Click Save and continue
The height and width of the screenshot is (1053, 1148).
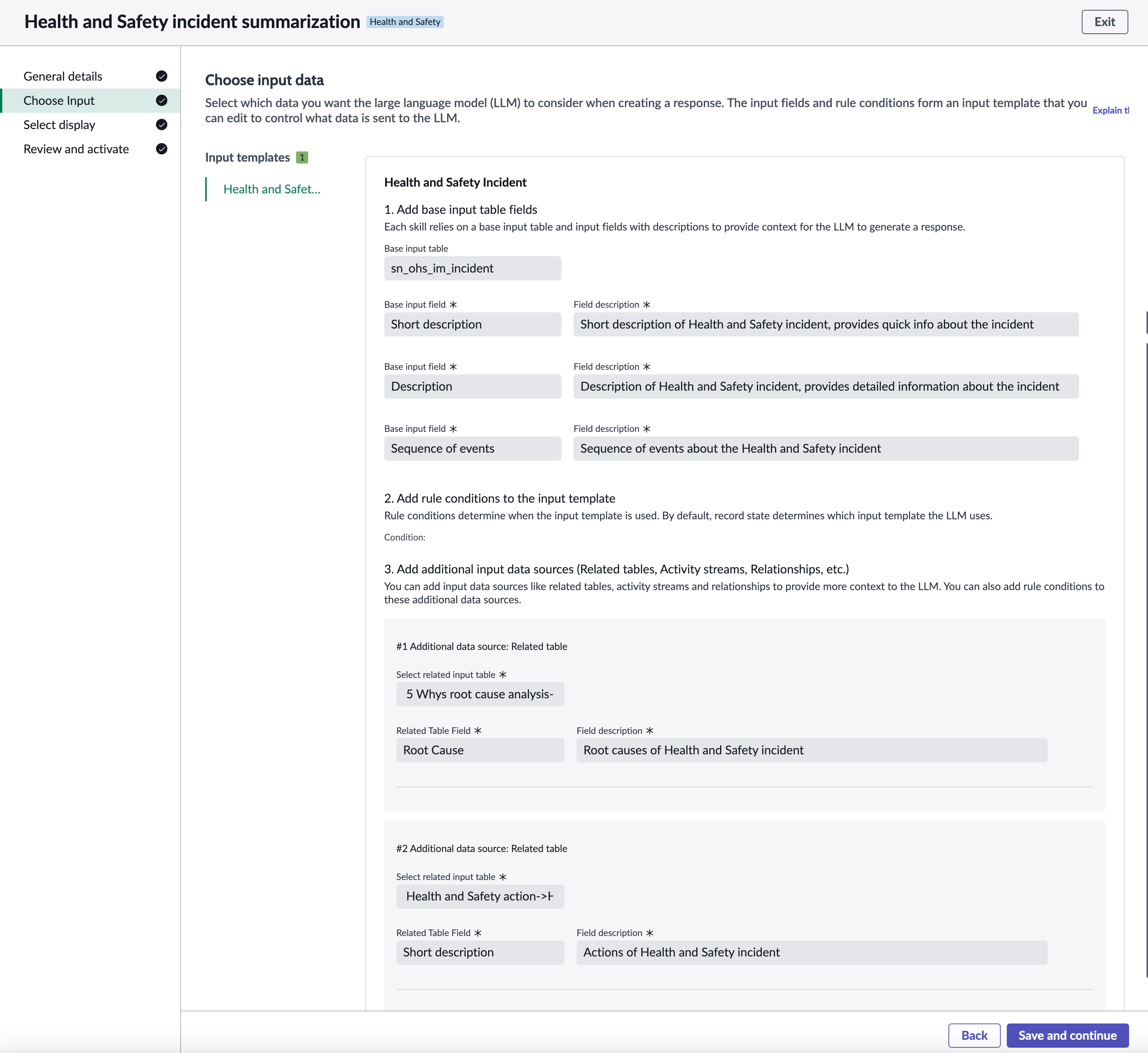click(1067, 1035)
